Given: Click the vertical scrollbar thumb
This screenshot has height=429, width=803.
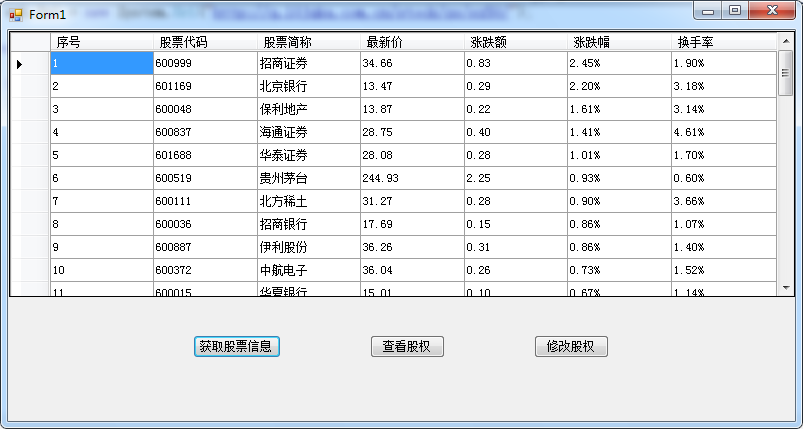Looking at the screenshot, I should (x=786, y=73).
